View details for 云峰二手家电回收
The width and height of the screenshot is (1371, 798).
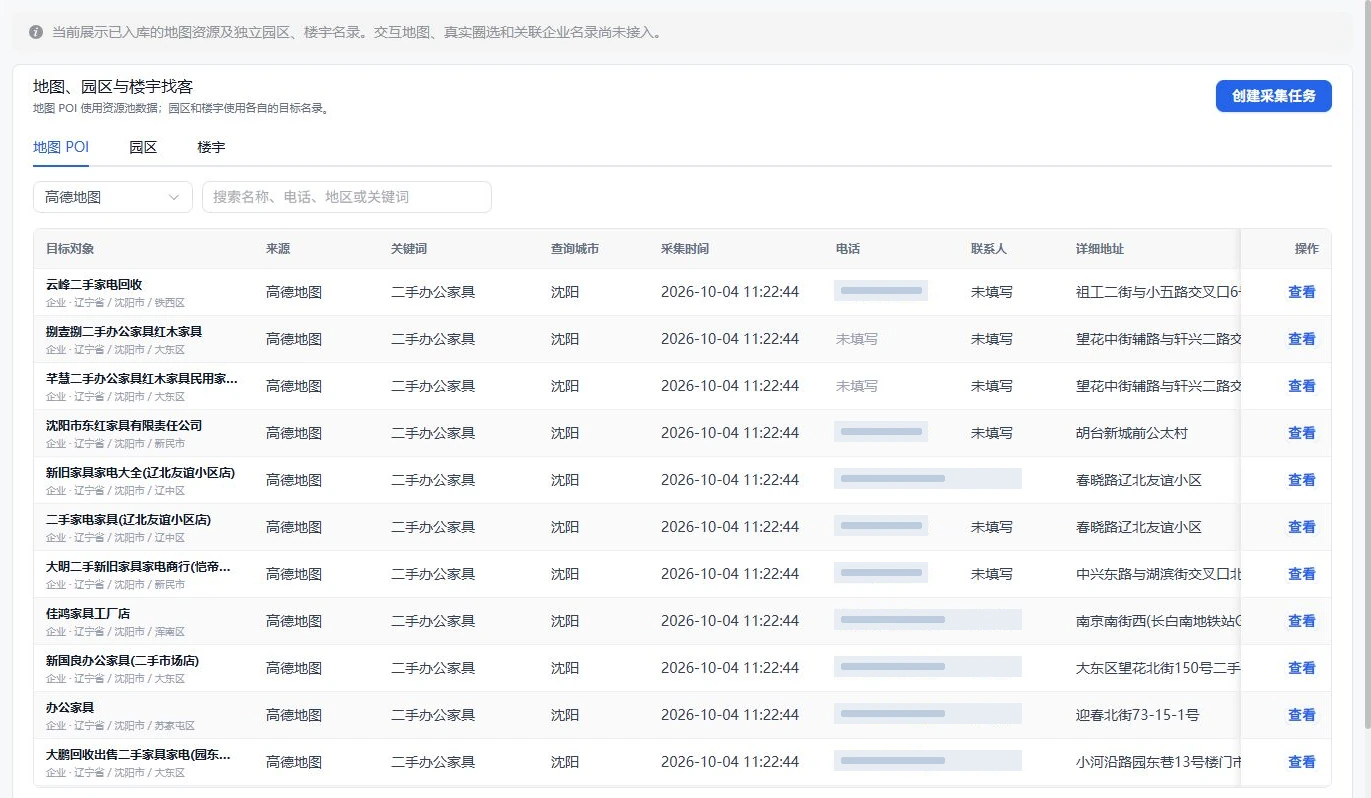pos(1301,292)
